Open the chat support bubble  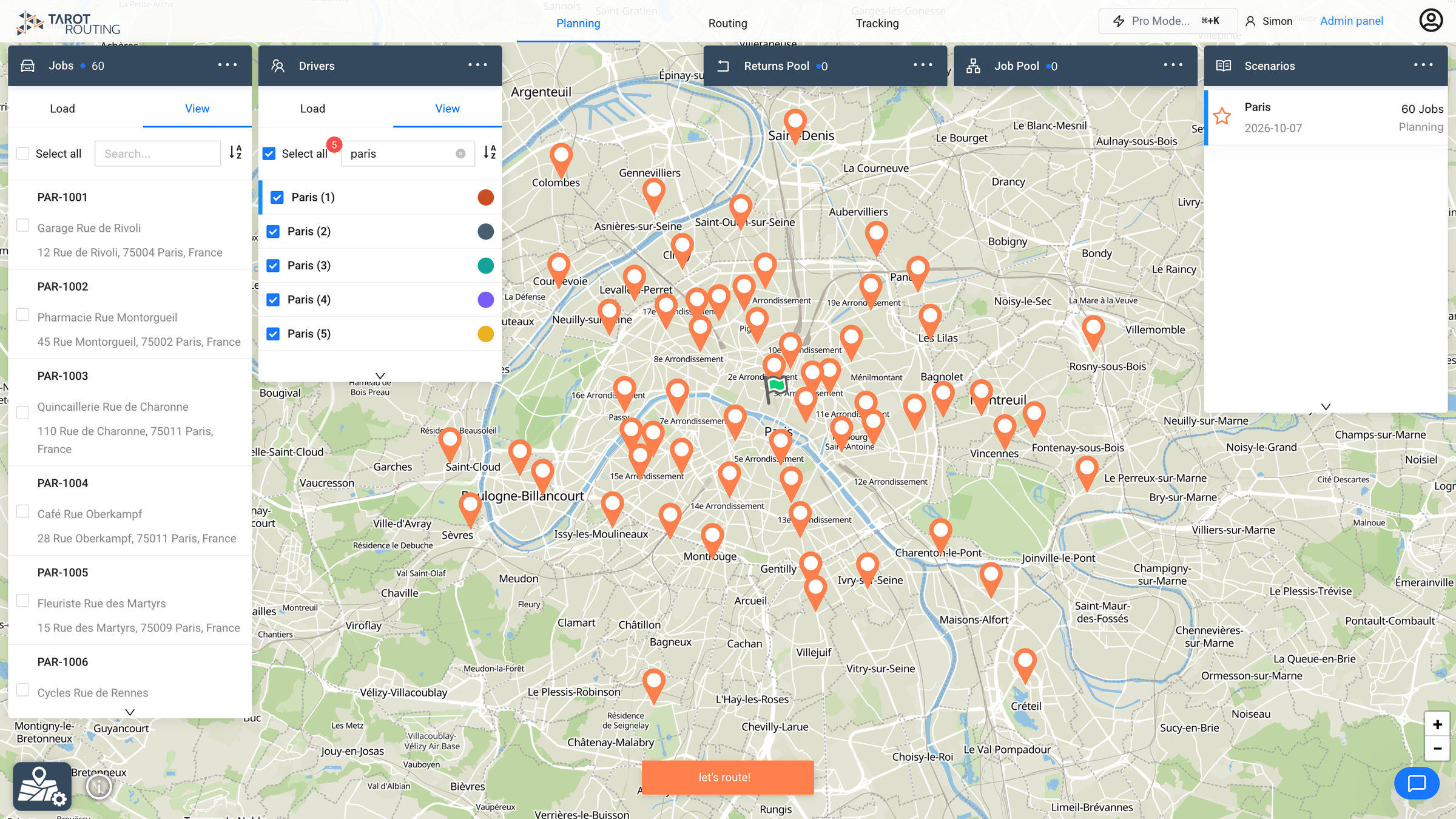[x=1417, y=783]
